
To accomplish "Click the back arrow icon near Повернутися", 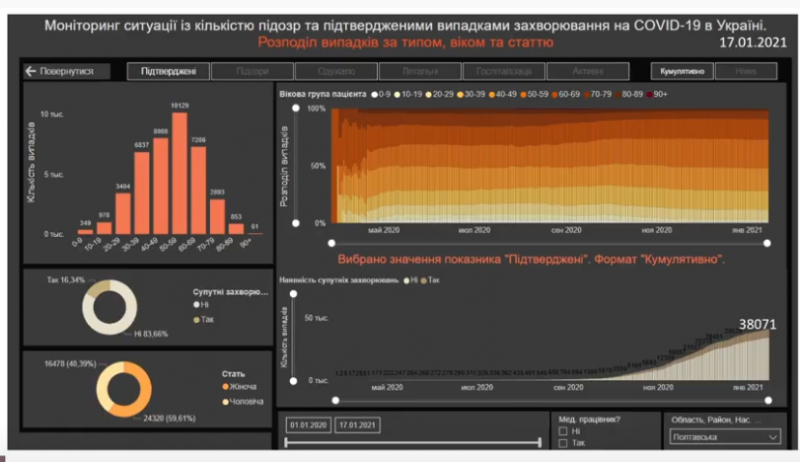I will pyautogui.click(x=31, y=71).
